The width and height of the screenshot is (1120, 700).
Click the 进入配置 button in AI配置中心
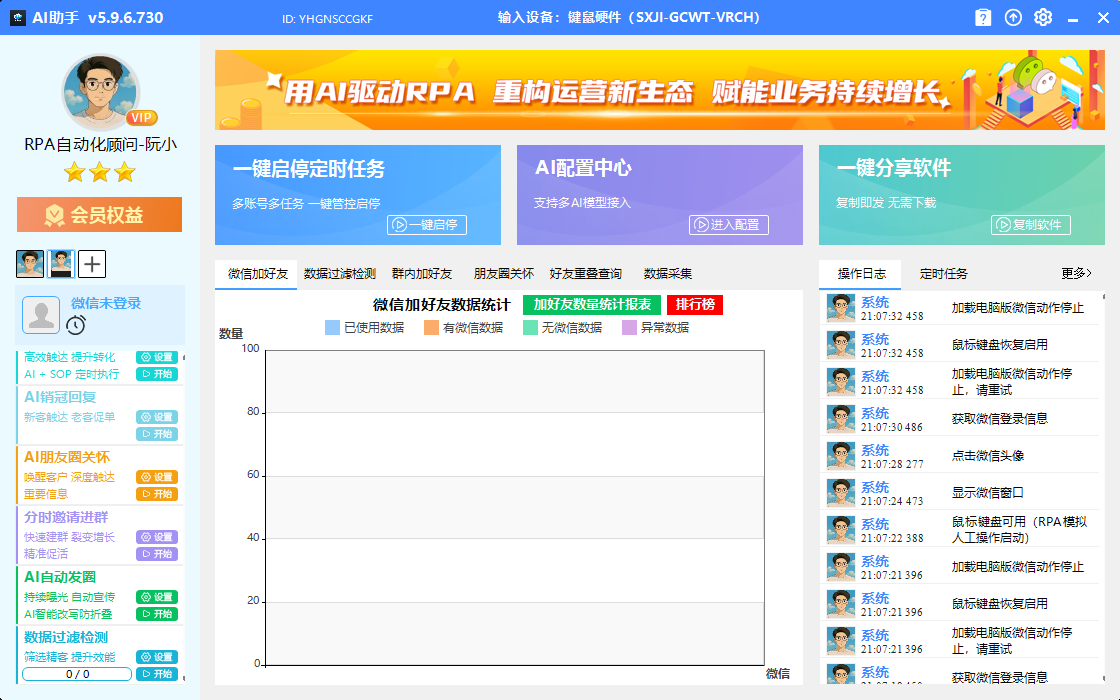coord(729,225)
